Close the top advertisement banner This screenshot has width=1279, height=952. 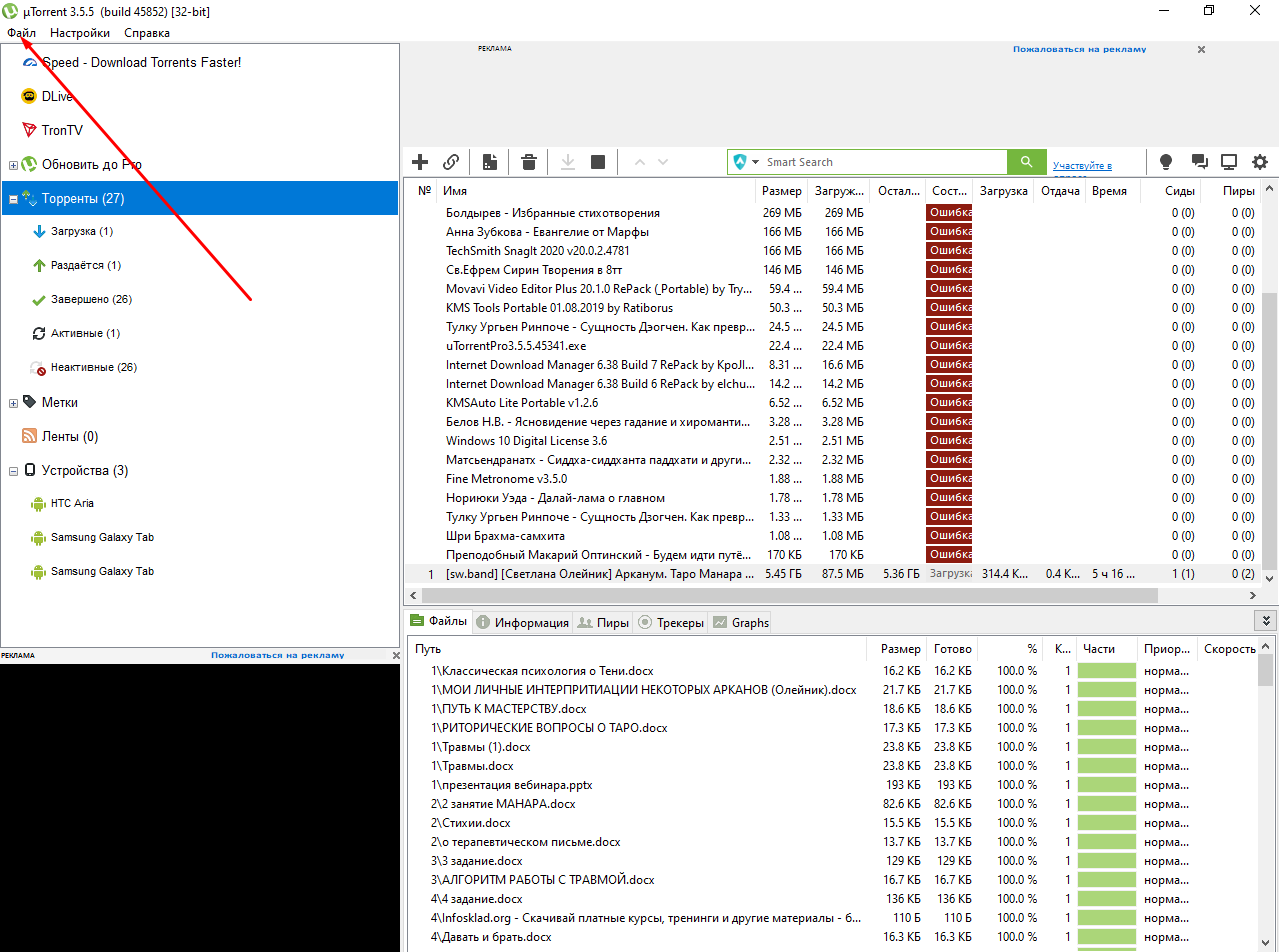[1201, 49]
